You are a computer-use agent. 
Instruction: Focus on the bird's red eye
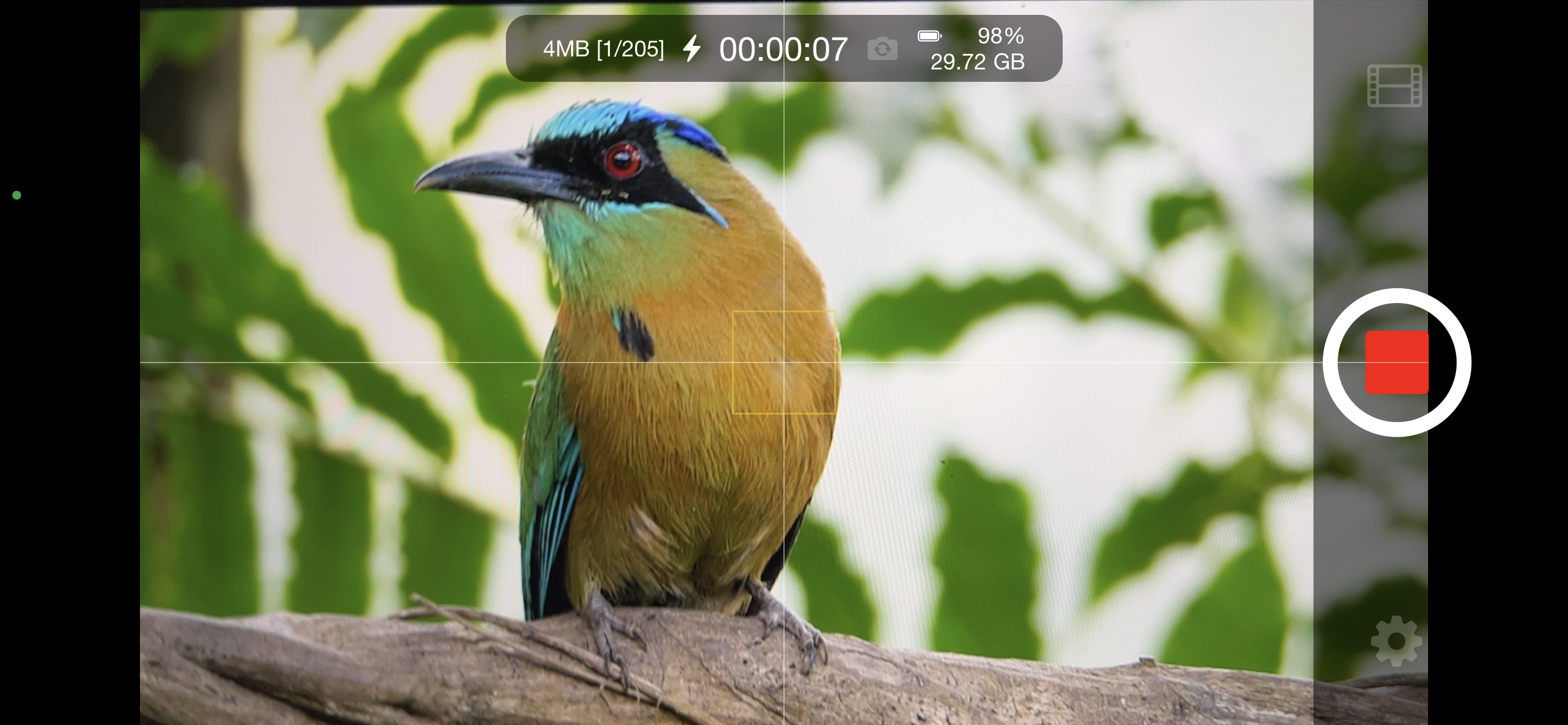pos(622,160)
